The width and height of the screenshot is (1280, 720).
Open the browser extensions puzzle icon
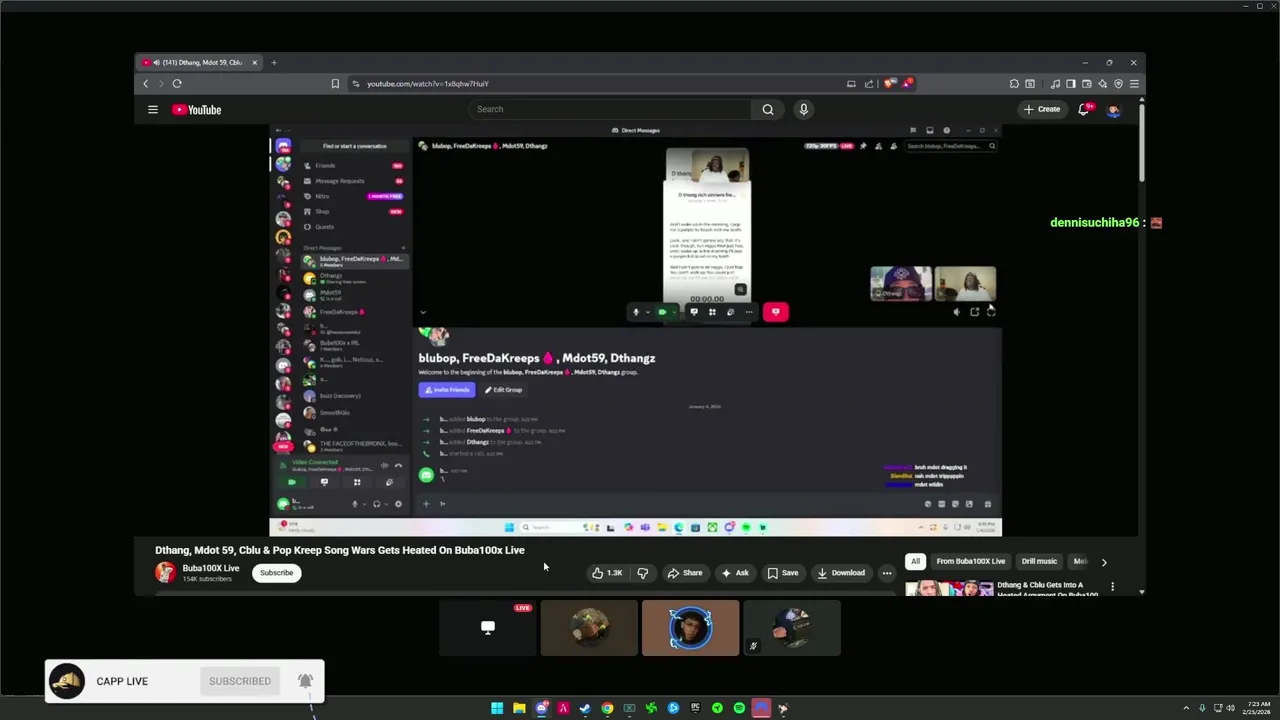click(x=1014, y=84)
